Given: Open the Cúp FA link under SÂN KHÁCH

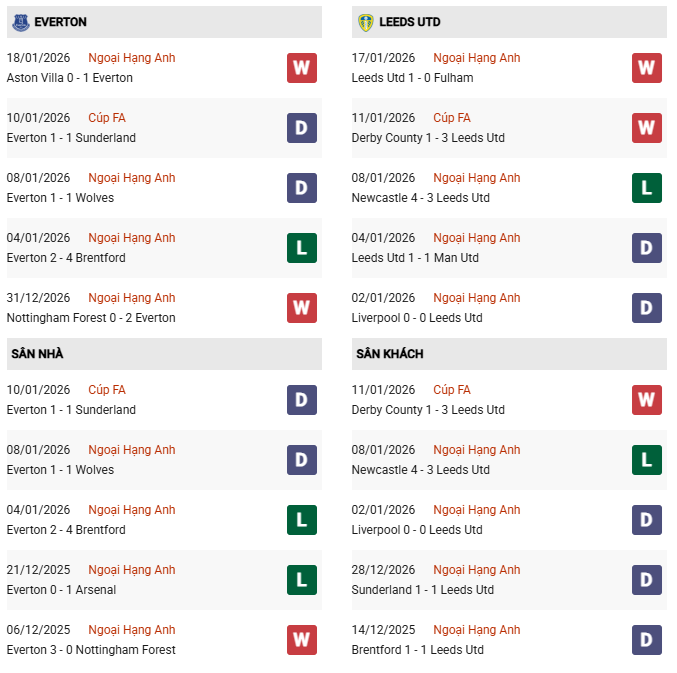Looking at the screenshot, I should coord(452,390).
